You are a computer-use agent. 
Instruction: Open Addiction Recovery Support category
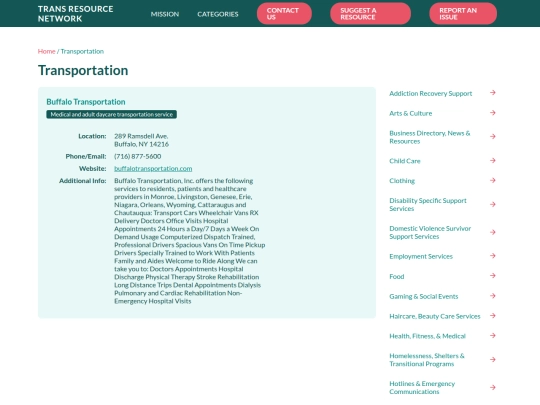(430, 93)
